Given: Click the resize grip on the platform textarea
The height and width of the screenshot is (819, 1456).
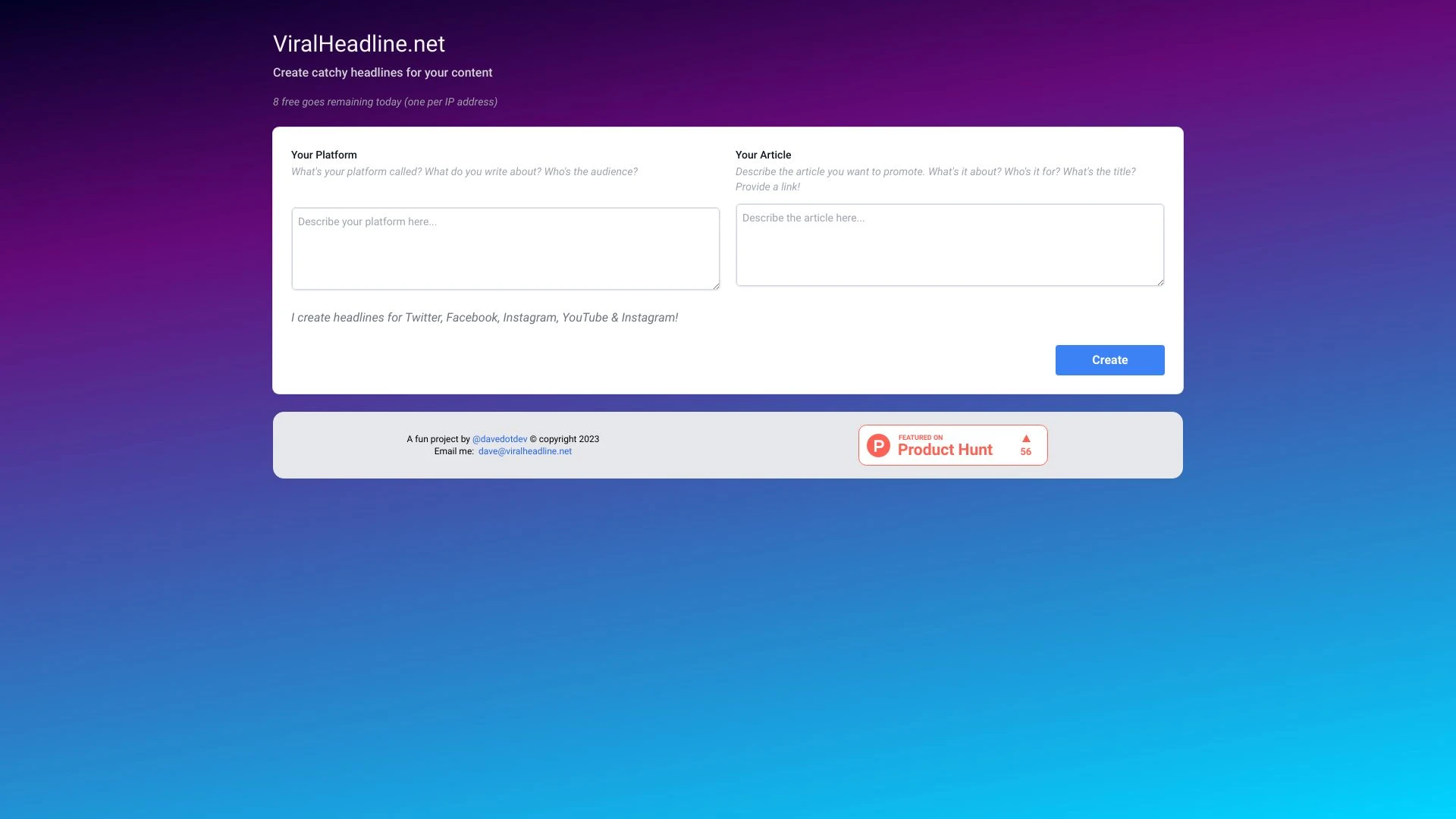Looking at the screenshot, I should click(716, 285).
